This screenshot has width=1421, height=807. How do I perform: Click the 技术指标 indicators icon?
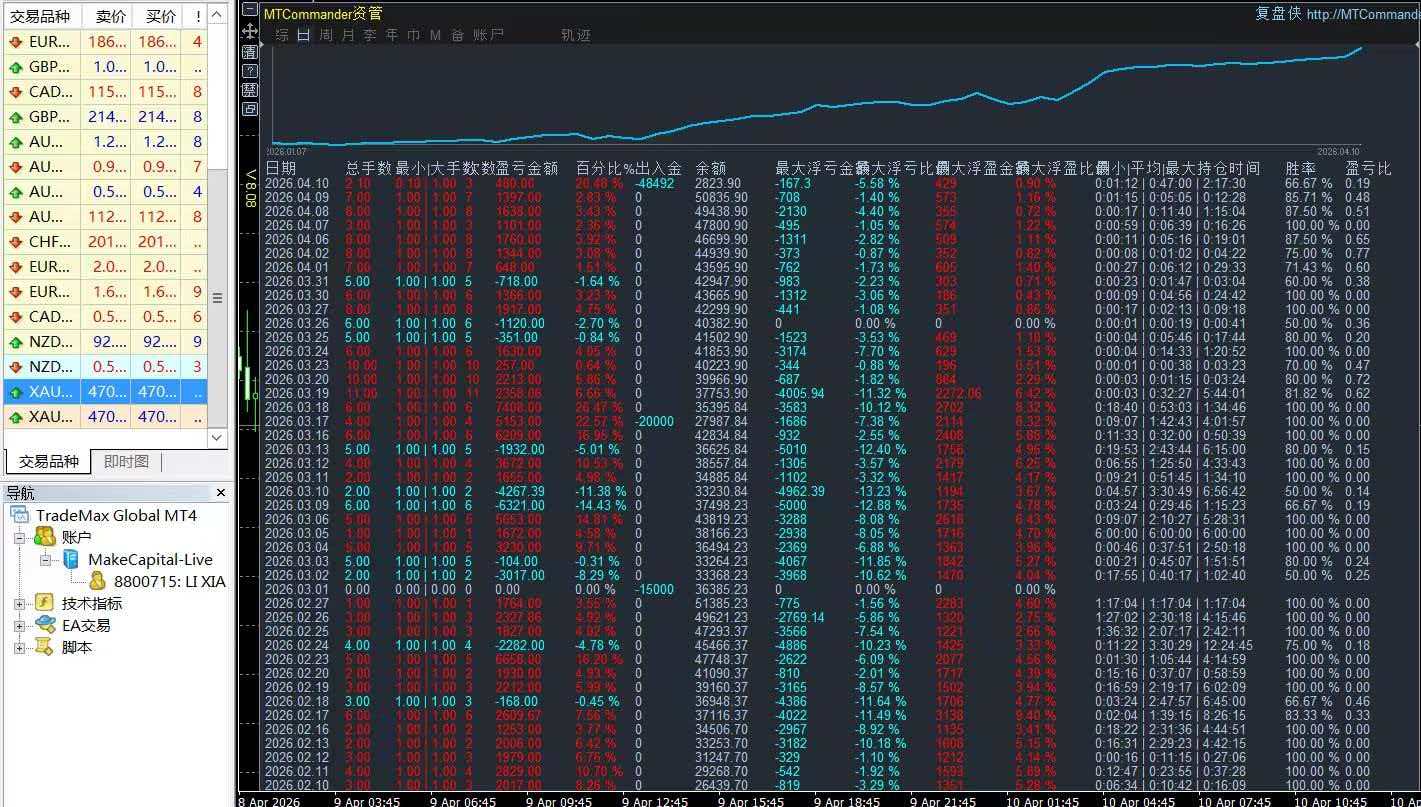tap(44, 603)
